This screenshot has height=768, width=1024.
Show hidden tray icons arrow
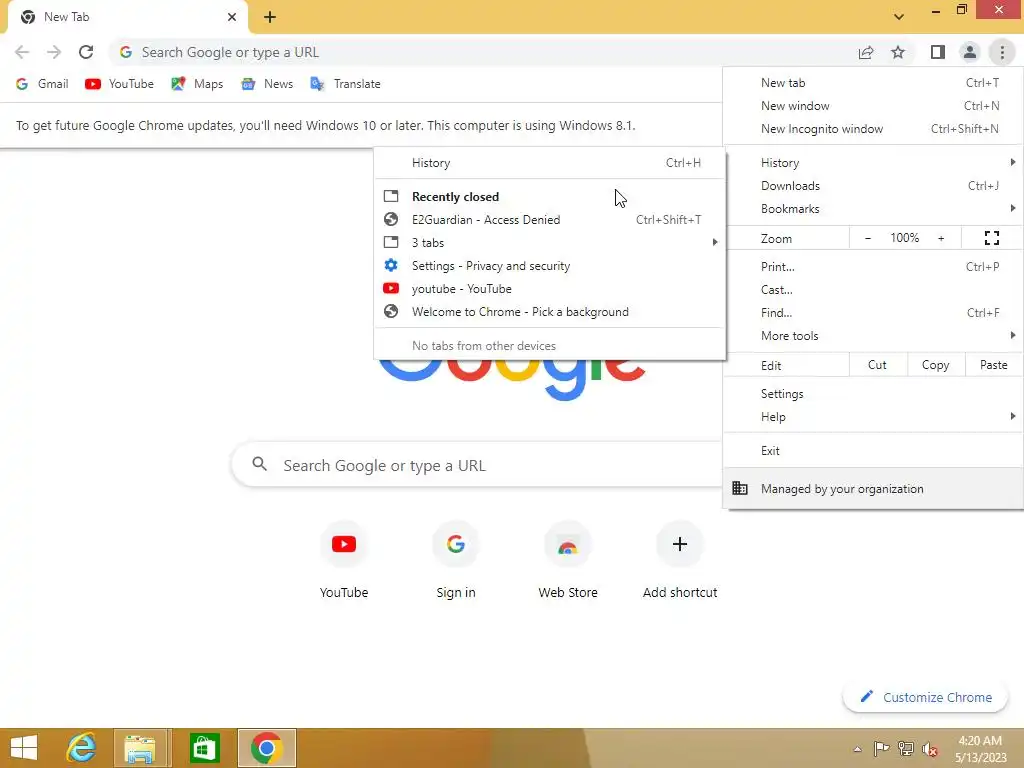857,749
